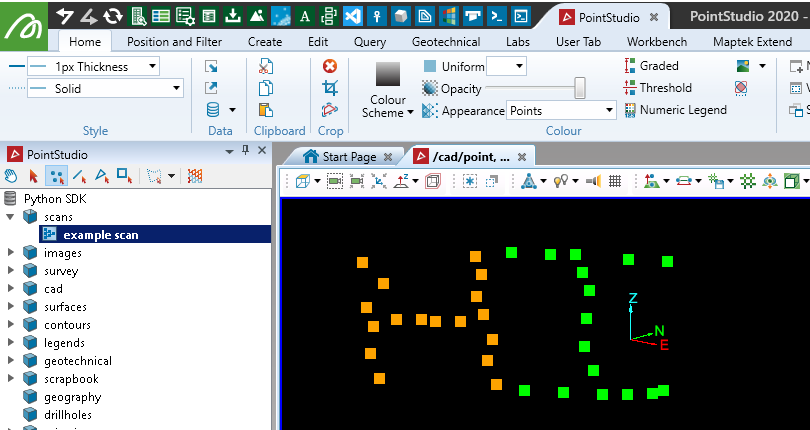Click the red Delete X icon

pyautogui.click(x=330, y=66)
